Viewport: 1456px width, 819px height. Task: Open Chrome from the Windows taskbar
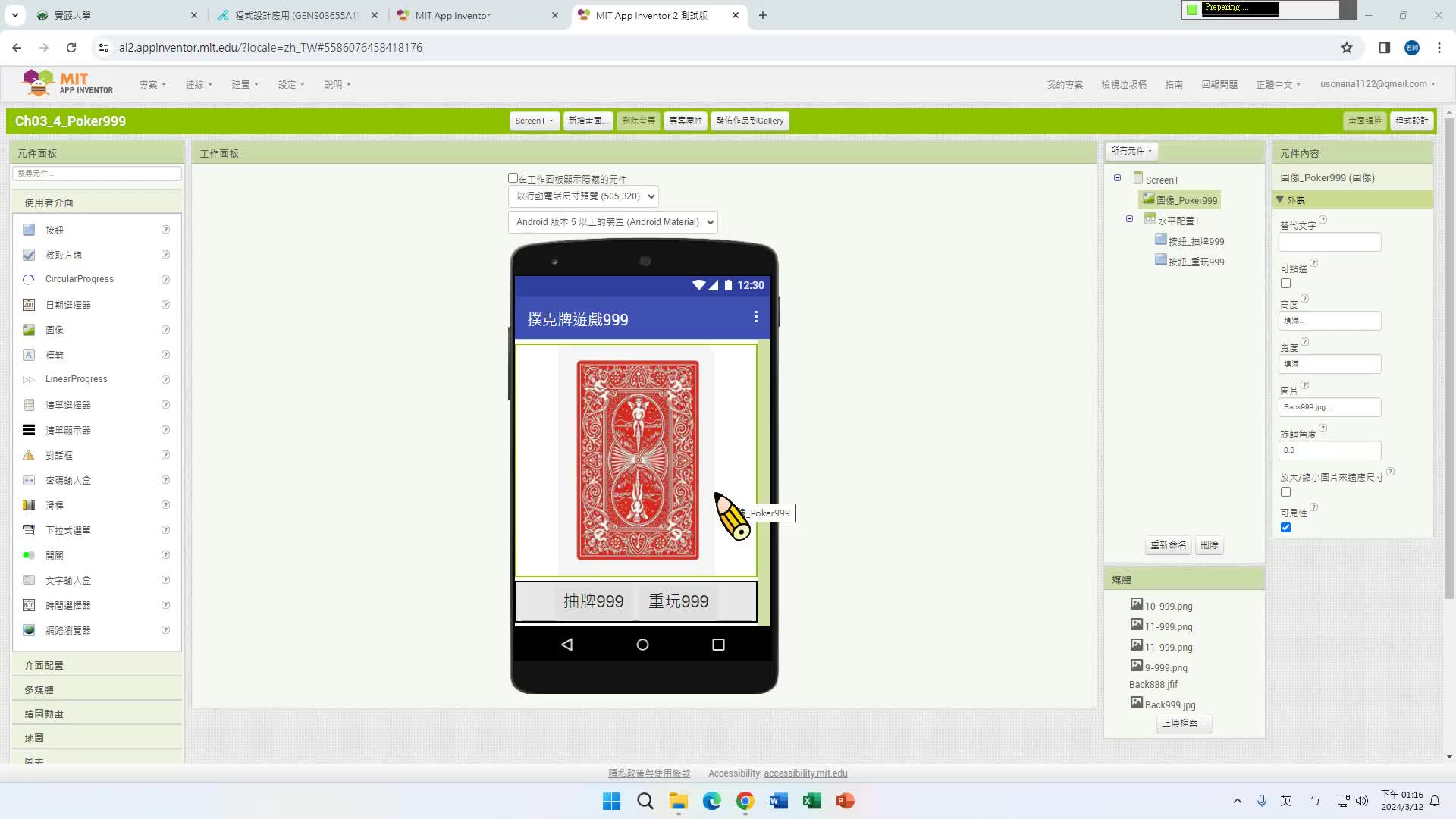pyautogui.click(x=745, y=801)
